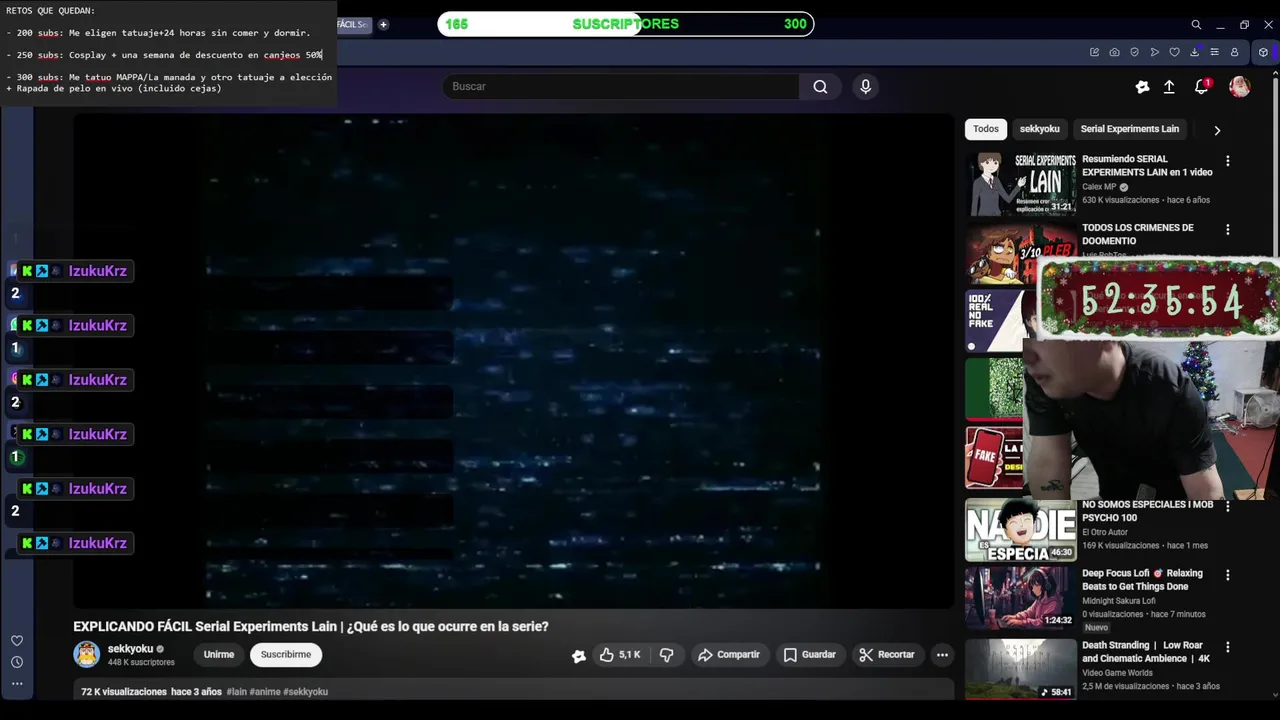
Task: Dislike the video with thumbs down
Action: (666, 655)
